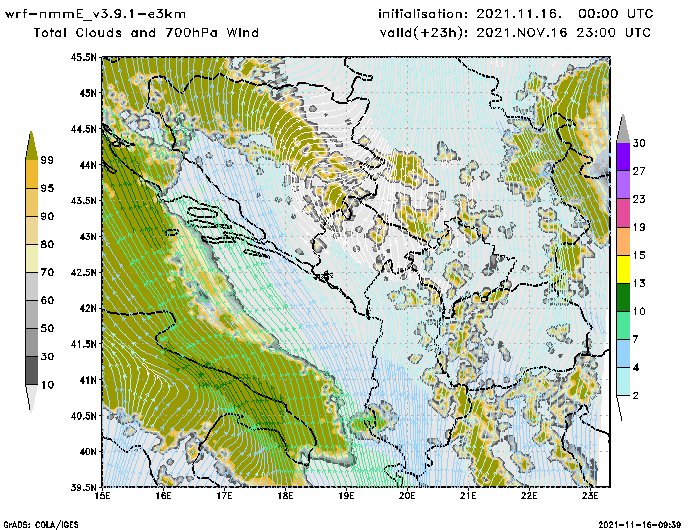Click the wind legend pink swatch between 19 and 23
This screenshot has height=530, width=700.
tap(623, 213)
